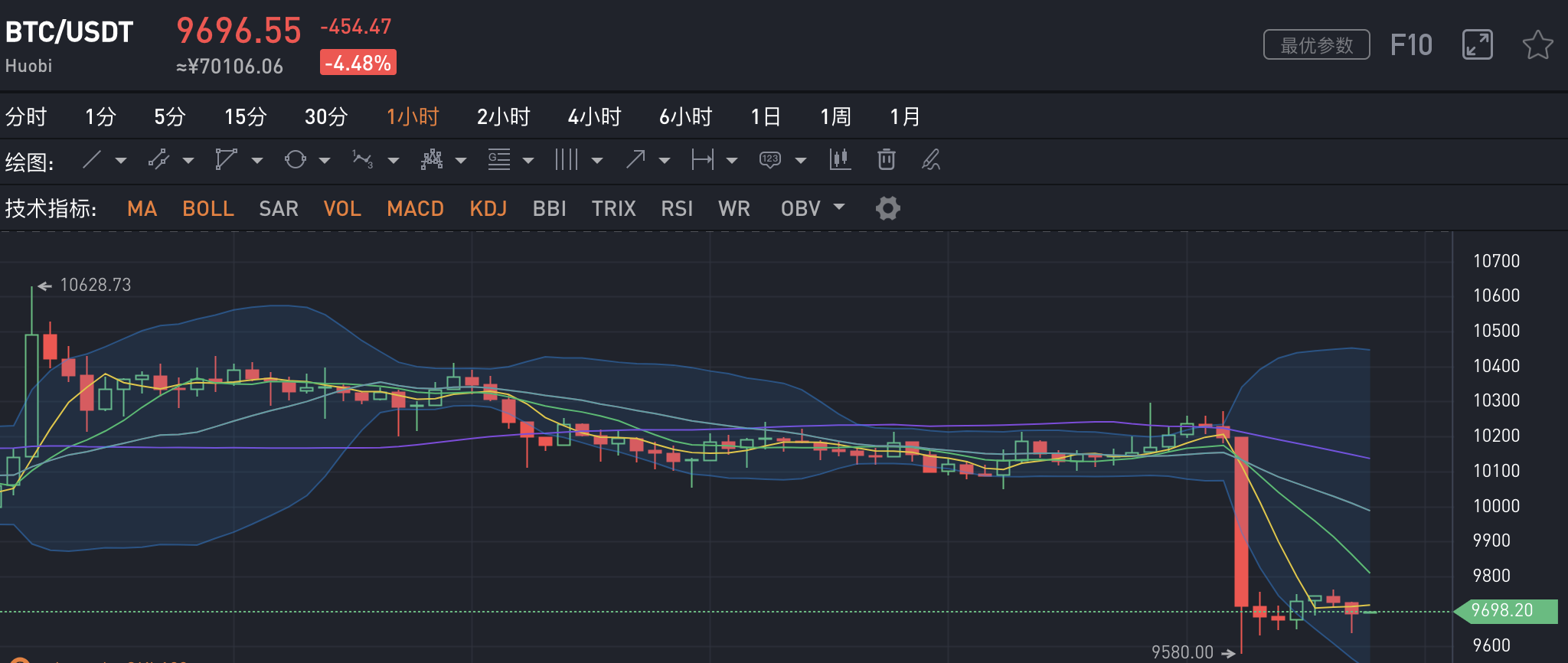Expand more indicators arrow after OBV
Screen dimensions: 1568x663
click(x=839, y=207)
